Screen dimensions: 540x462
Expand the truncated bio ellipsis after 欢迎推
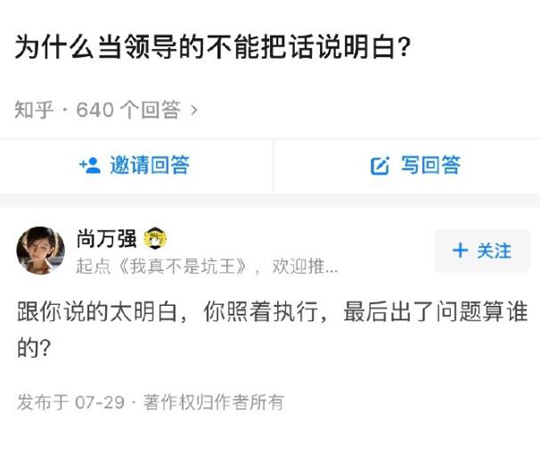[331, 268]
